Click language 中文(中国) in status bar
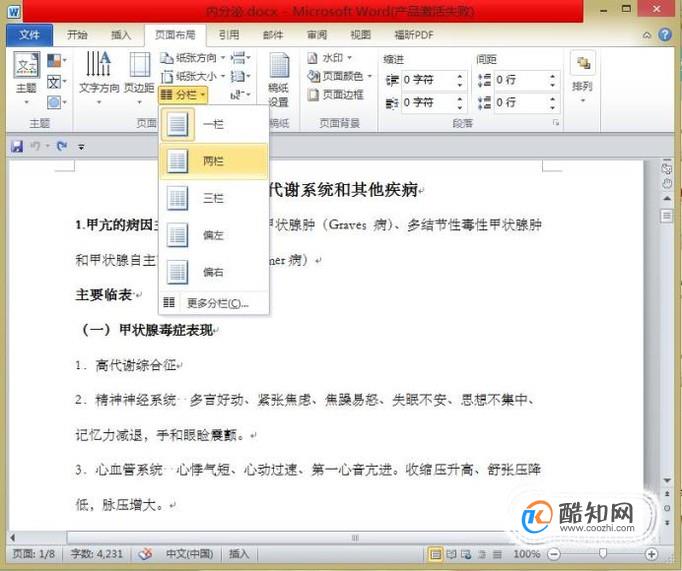This screenshot has width=682, height=571. pos(190,554)
